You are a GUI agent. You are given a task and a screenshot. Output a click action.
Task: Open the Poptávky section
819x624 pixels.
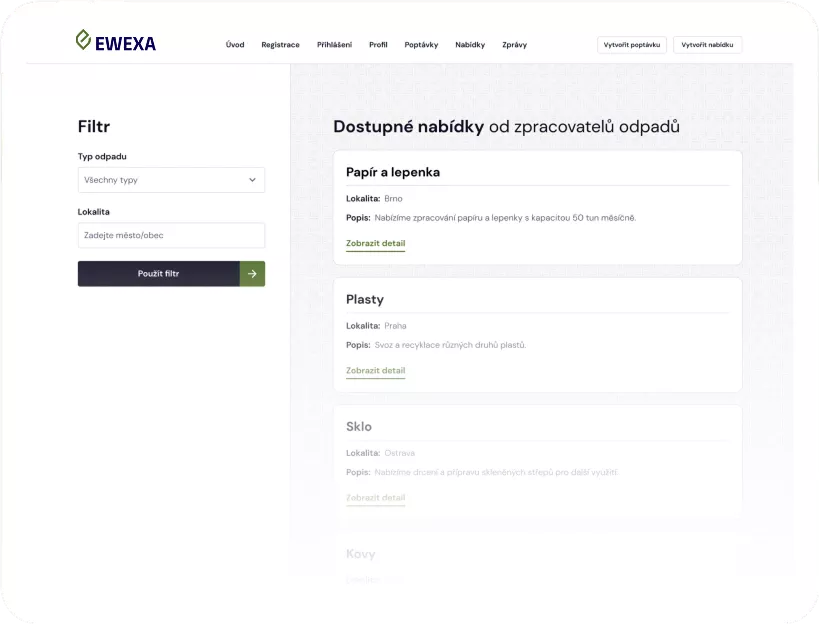(x=421, y=45)
